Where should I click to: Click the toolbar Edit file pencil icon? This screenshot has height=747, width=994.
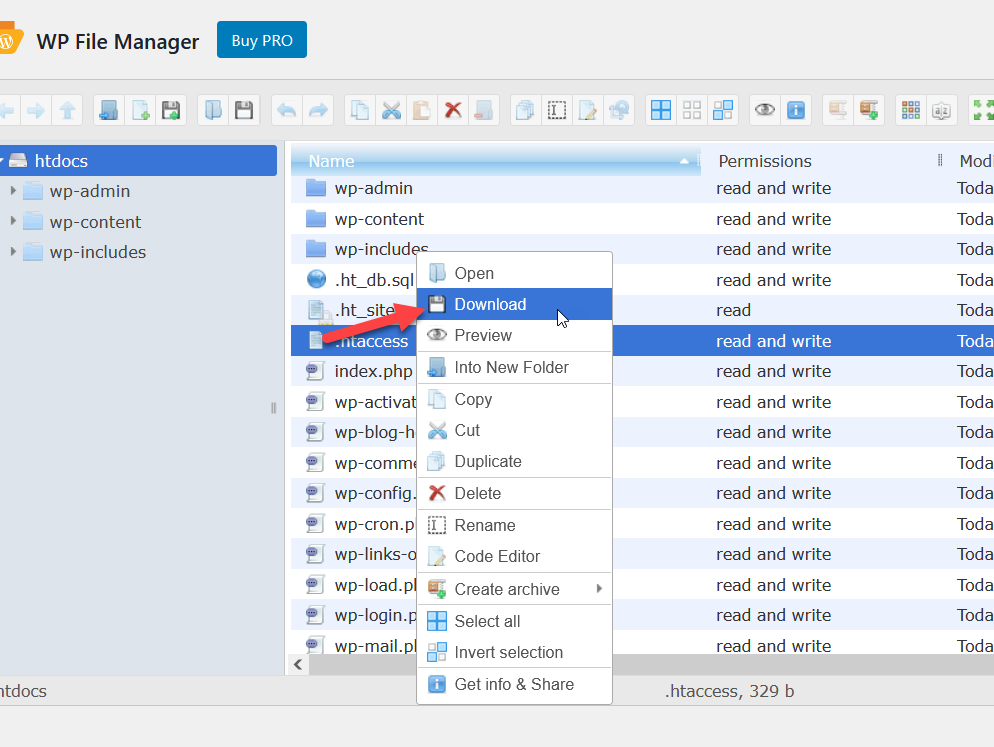(x=588, y=111)
